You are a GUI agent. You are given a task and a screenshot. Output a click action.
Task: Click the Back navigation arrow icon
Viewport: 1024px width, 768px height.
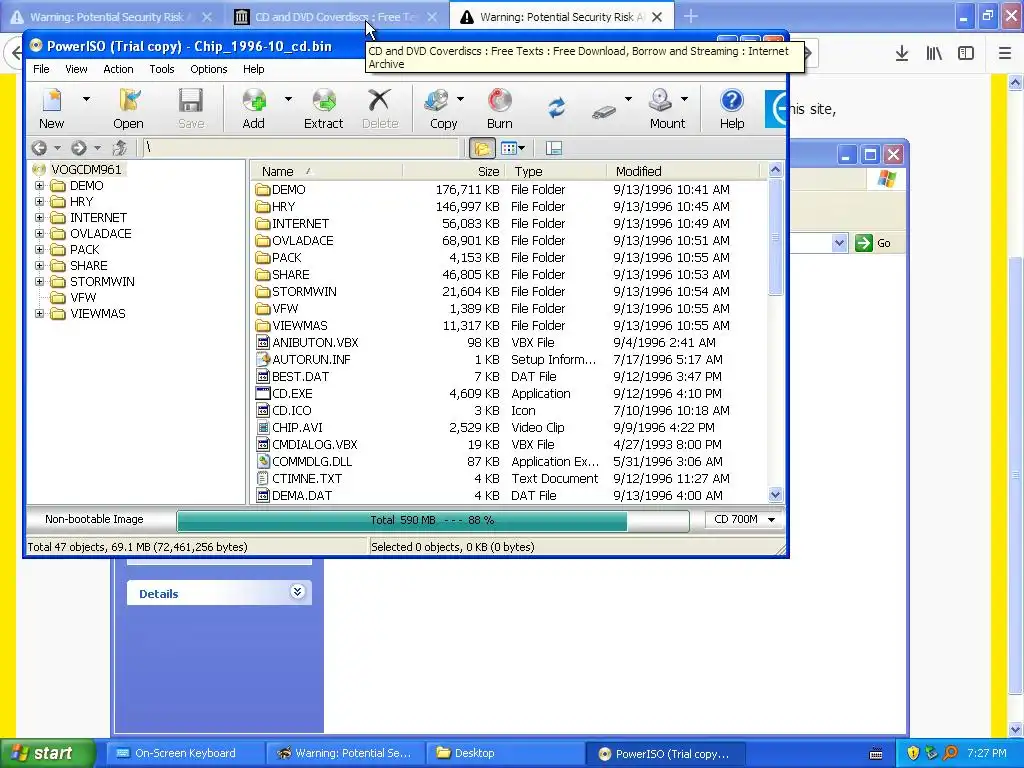[39, 148]
